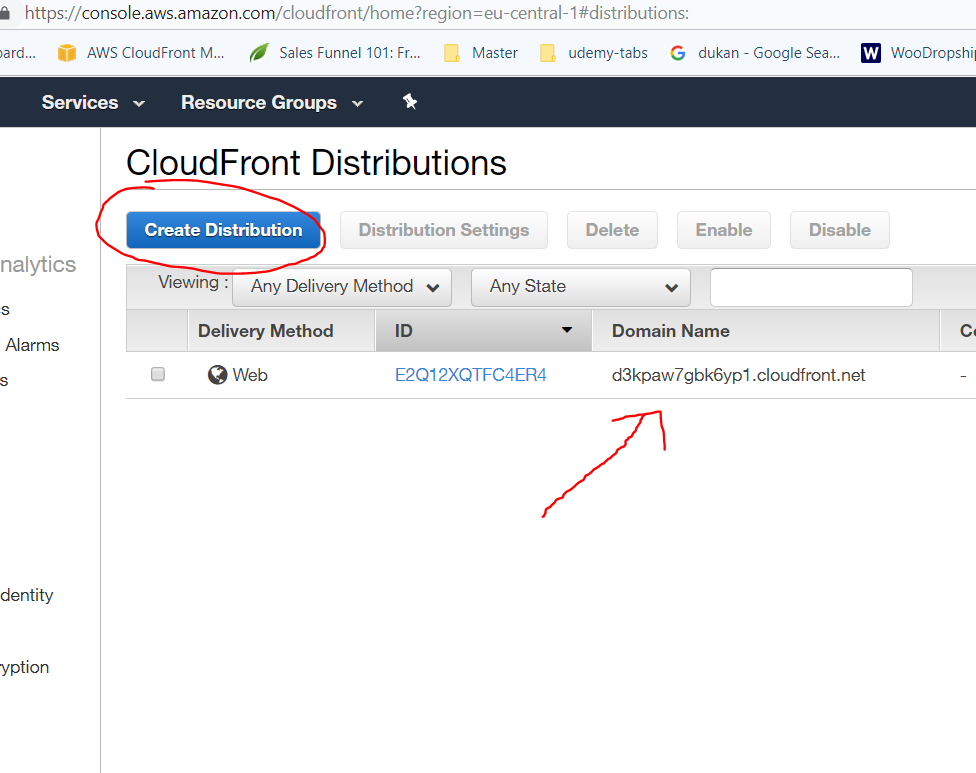Click the Delete button

tap(612, 230)
